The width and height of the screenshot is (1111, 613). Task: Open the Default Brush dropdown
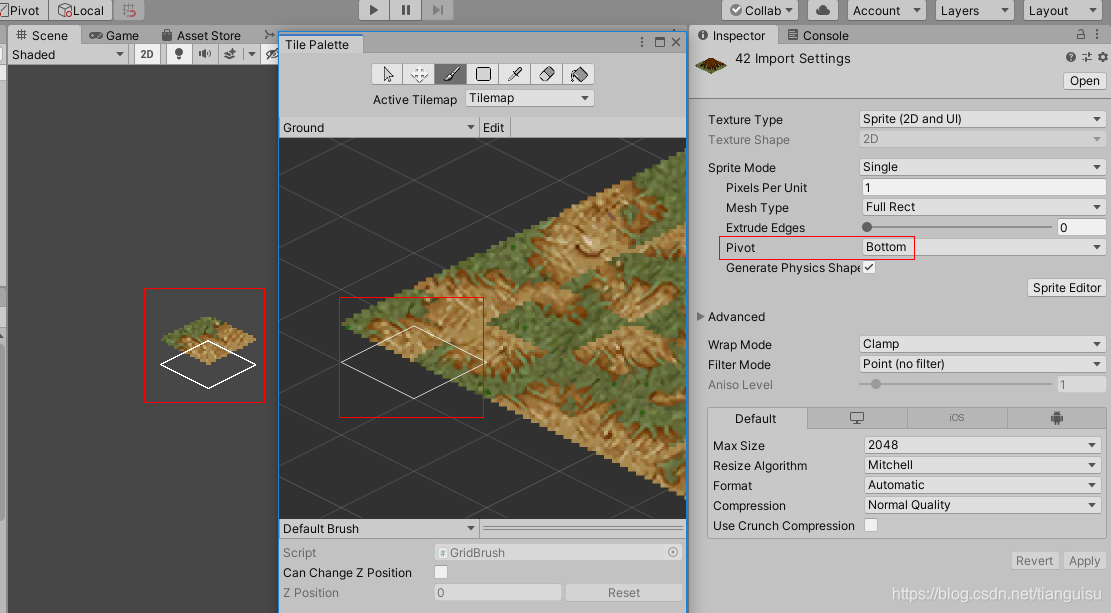tap(378, 529)
